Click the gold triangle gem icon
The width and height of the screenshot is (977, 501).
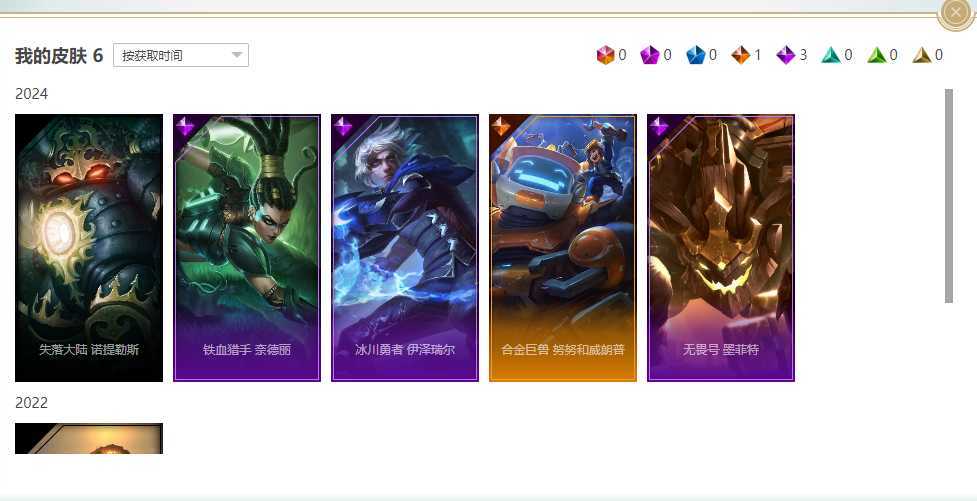922,55
